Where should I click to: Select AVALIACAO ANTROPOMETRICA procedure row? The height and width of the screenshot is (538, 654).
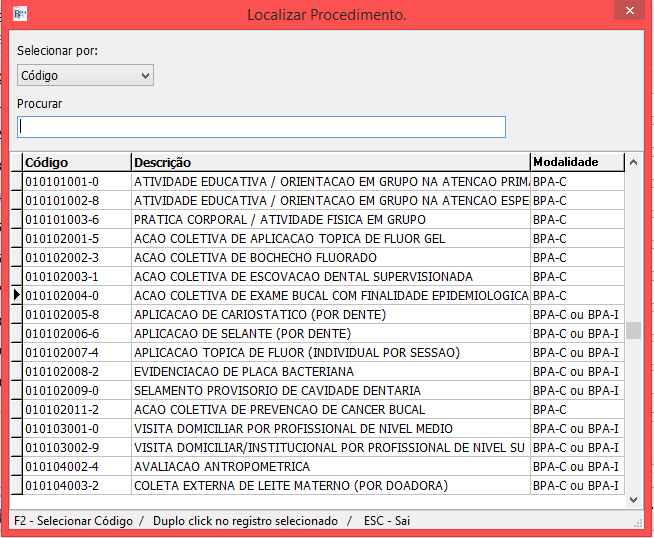[x=222, y=467]
